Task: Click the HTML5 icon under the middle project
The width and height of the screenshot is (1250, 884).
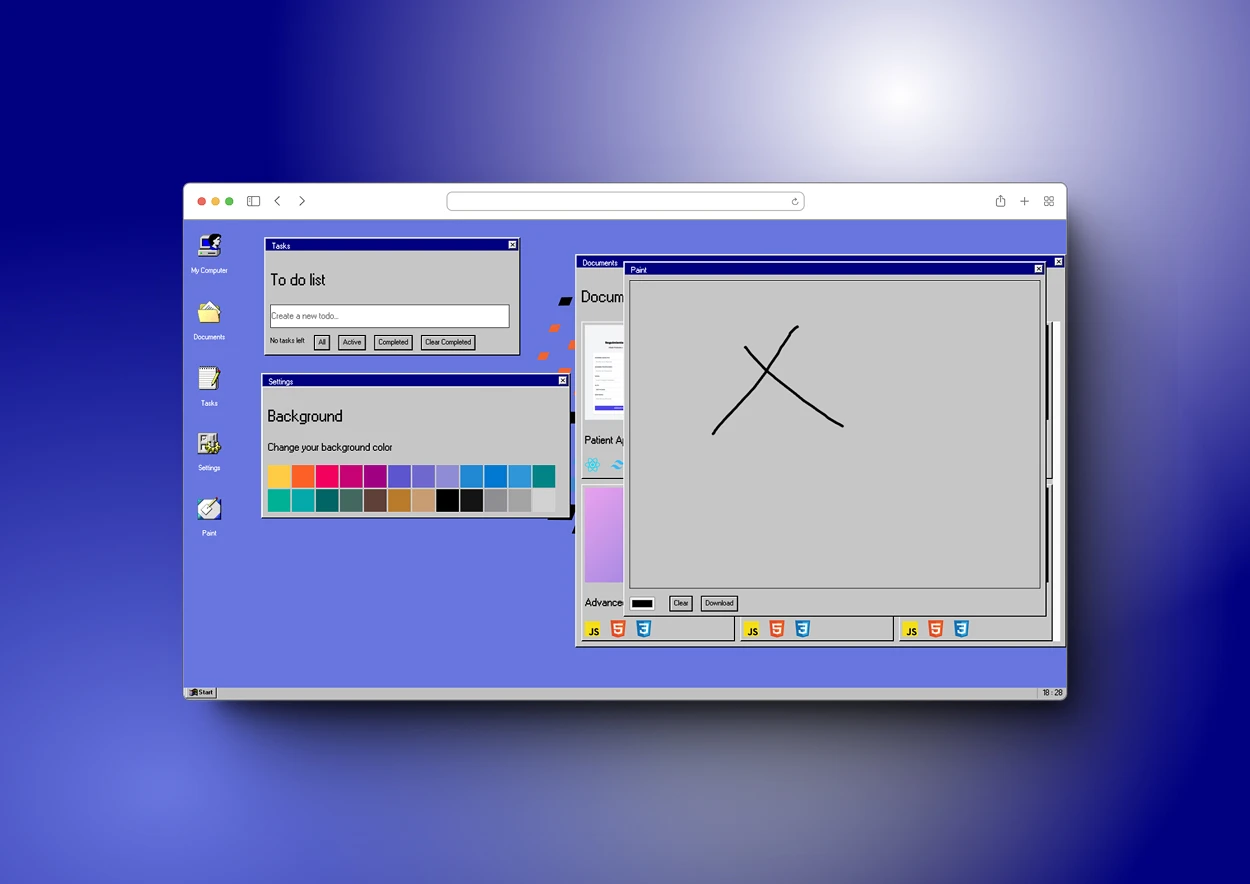Action: click(777, 629)
